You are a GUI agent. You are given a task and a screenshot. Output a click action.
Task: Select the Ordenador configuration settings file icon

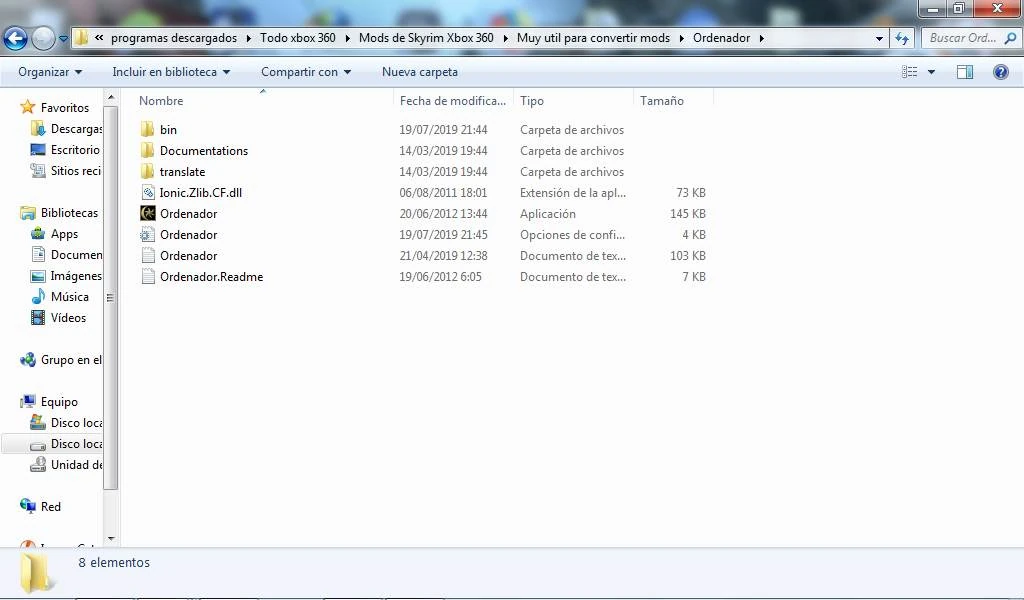tap(148, 234)
